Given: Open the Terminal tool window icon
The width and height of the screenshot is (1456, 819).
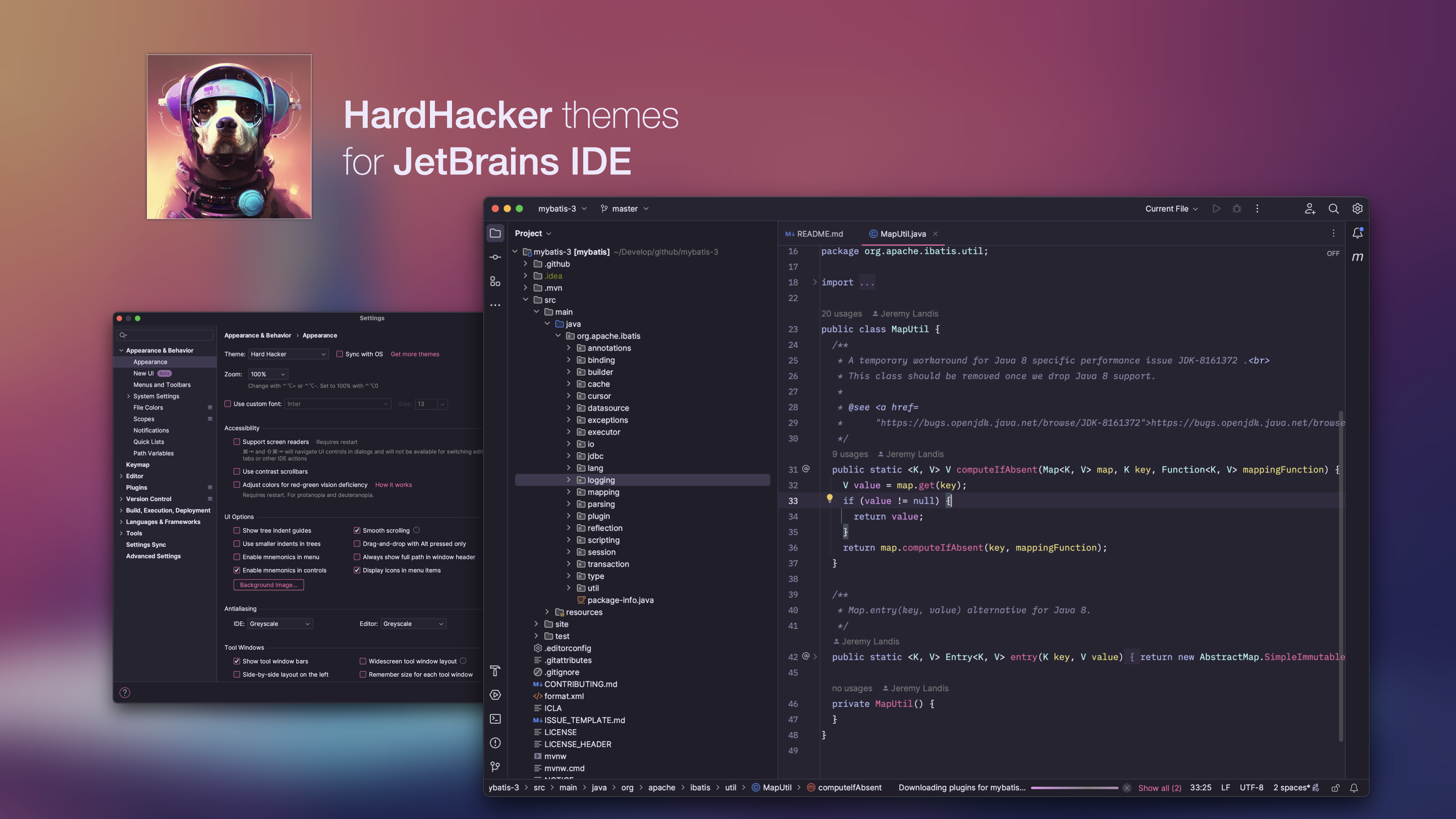Looking at the screenshot, I should (x=495, y=719).
